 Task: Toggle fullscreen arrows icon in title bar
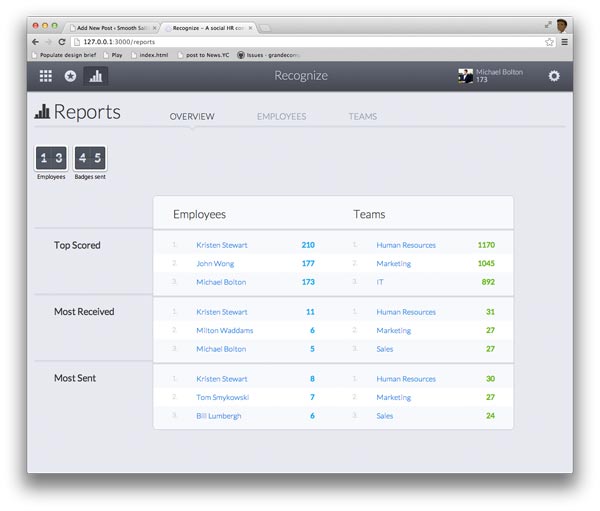pyautogui.click(x=548, y=25)
